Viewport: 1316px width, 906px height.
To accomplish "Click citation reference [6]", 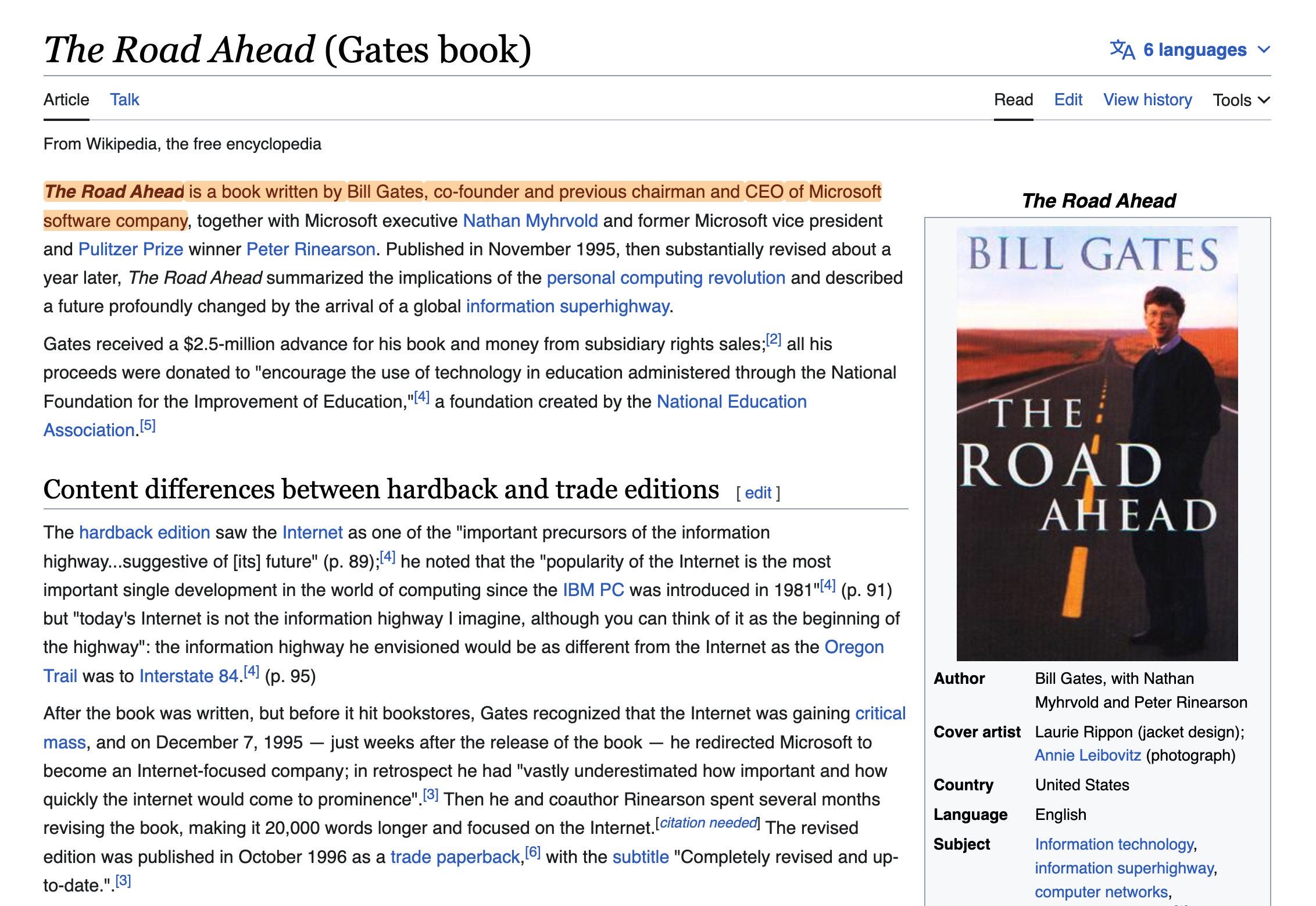I will coord(533,853).
